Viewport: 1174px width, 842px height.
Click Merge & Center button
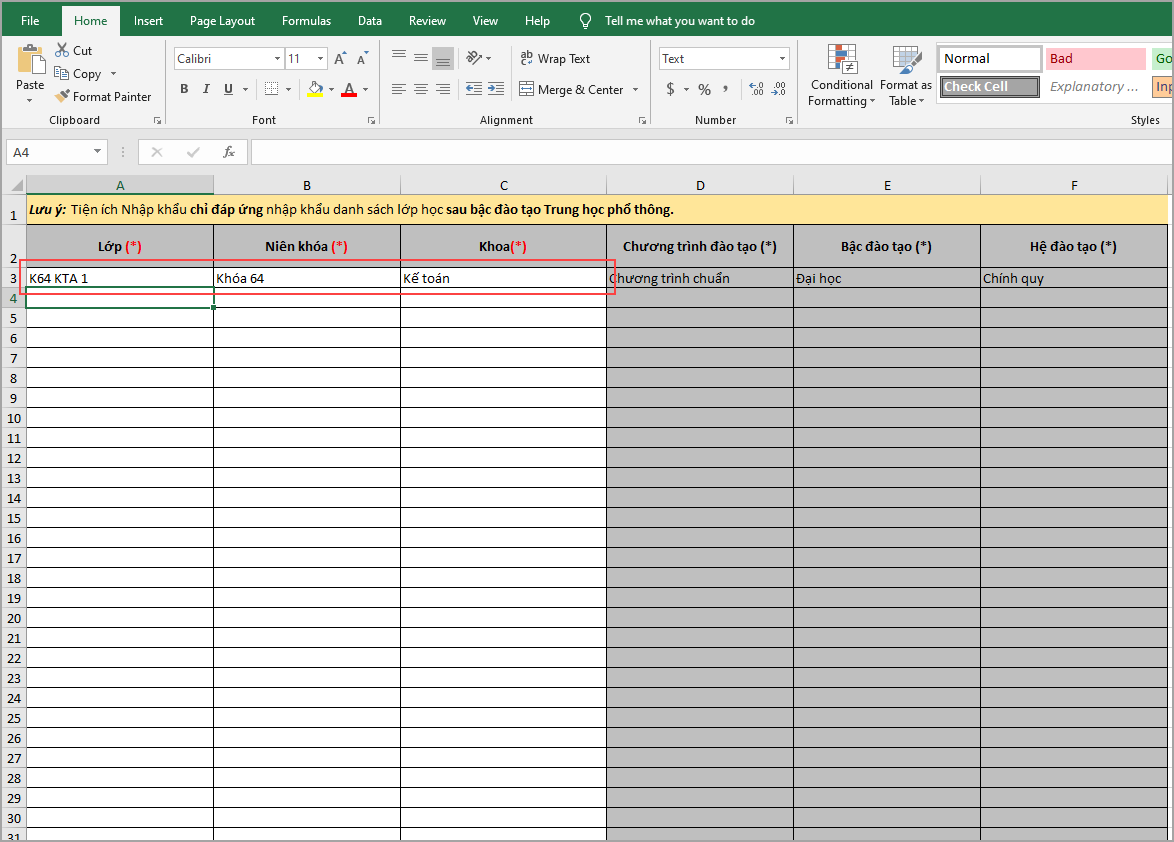571,89
